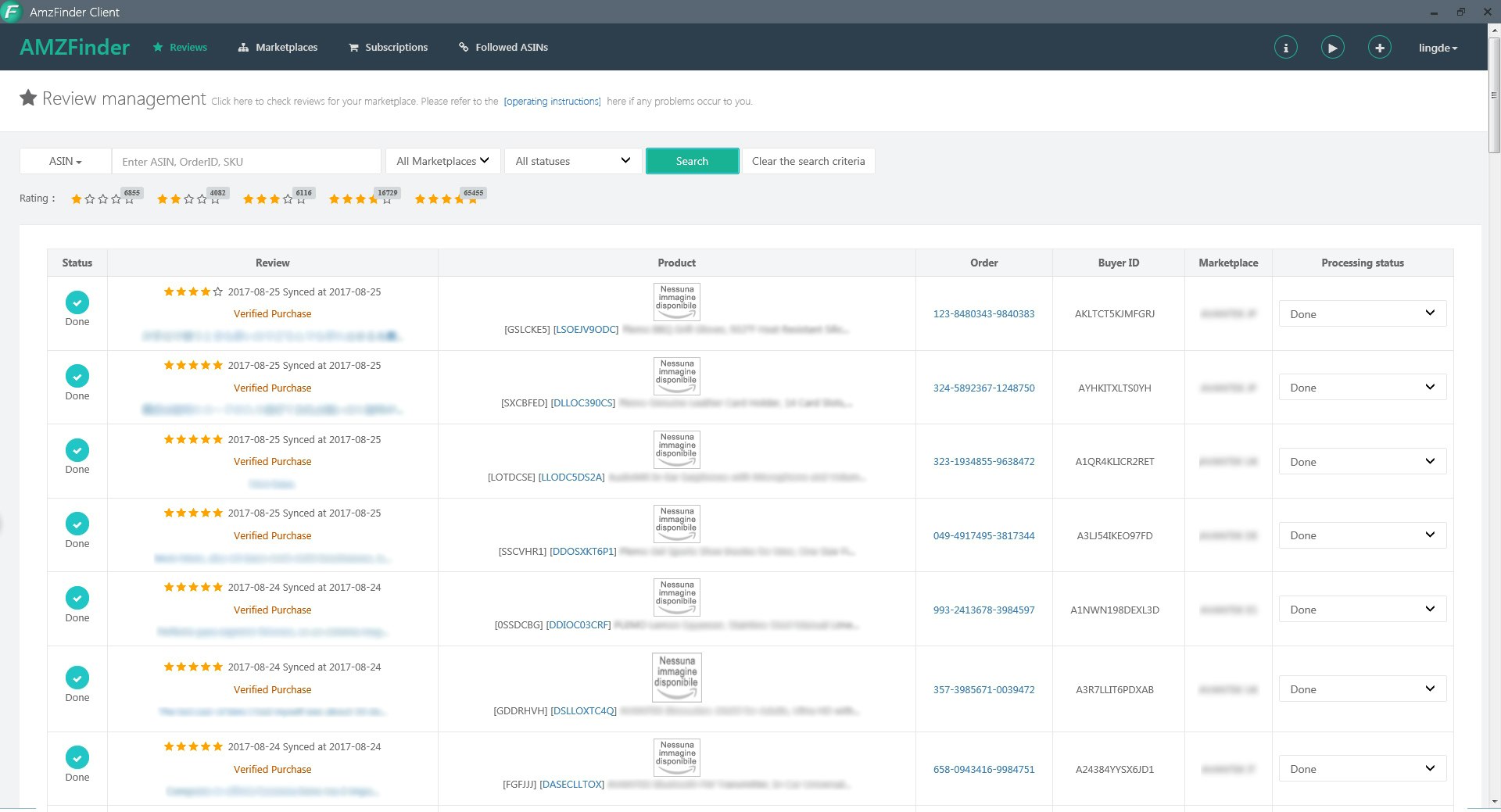The width and height of the screenshot is (1501, 812).
Task: Open order link 658-0943416-9984751
Action: point(983,769)
